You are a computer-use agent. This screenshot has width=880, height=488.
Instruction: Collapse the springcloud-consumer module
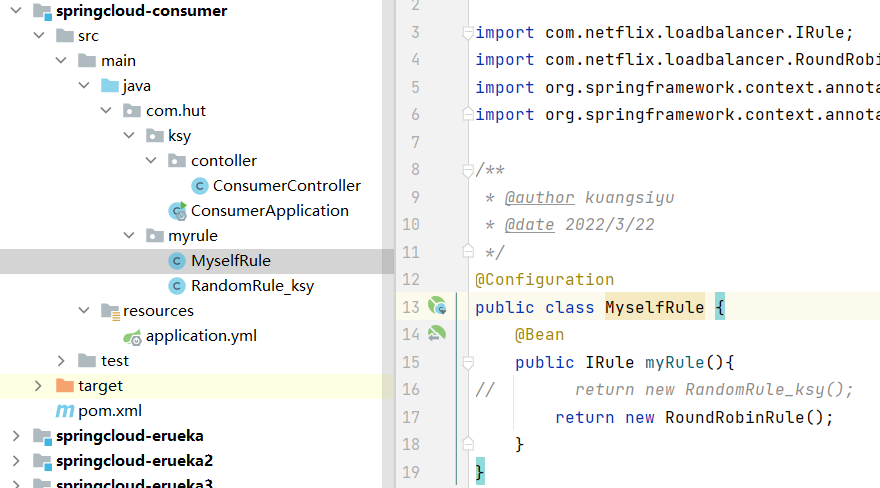tap(16, 10)
